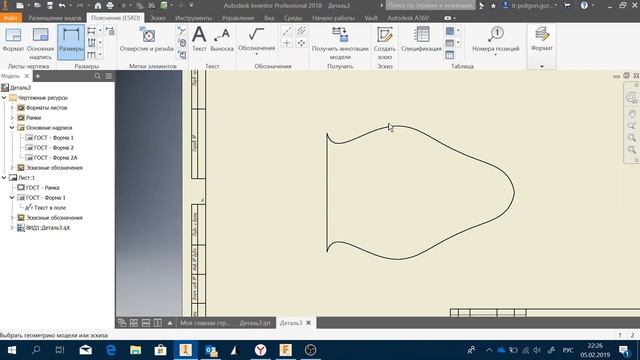
Task: Click the hatch lines symbol icon
Action: pos(301,31)
